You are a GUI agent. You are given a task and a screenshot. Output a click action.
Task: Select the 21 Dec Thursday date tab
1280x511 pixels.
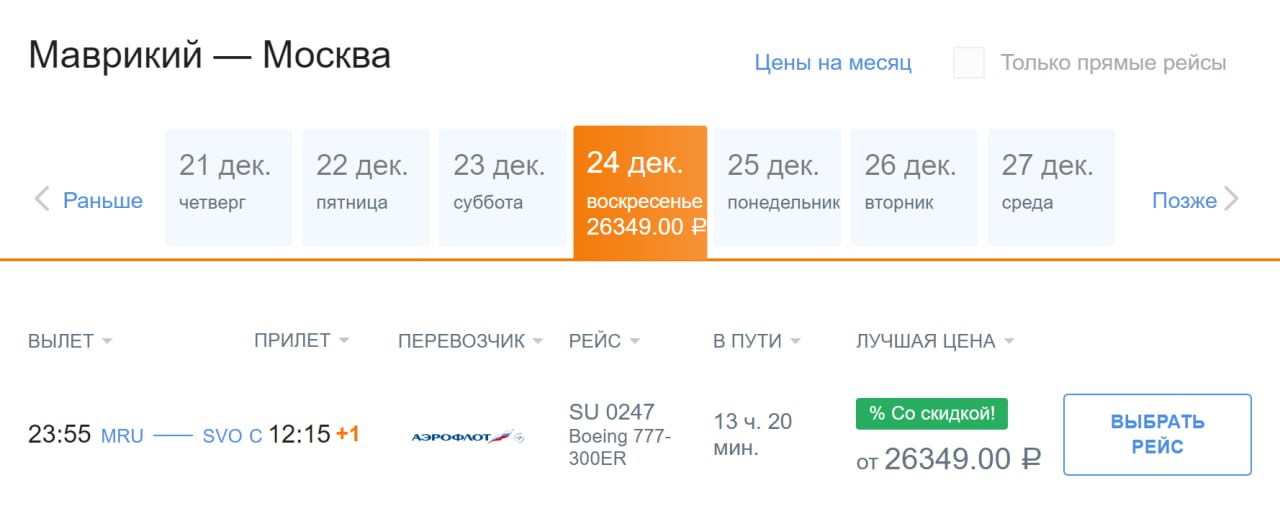pyautogui.click(x=228, y=187)
